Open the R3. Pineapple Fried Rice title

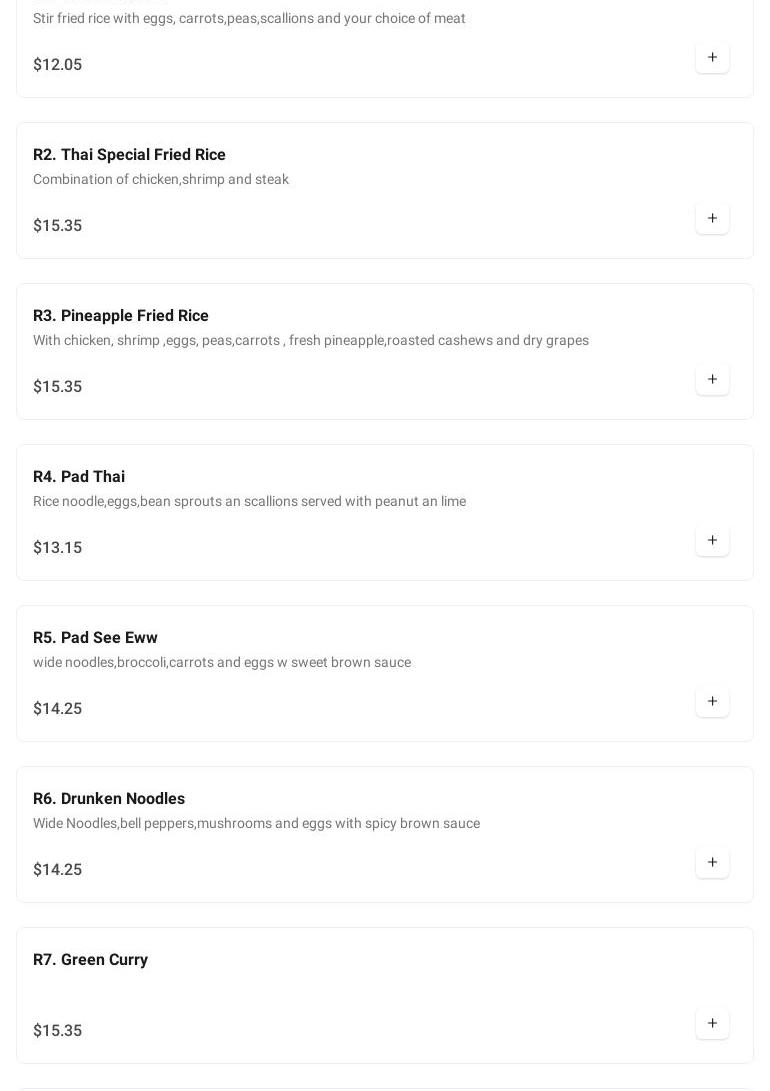click(121, 316)
